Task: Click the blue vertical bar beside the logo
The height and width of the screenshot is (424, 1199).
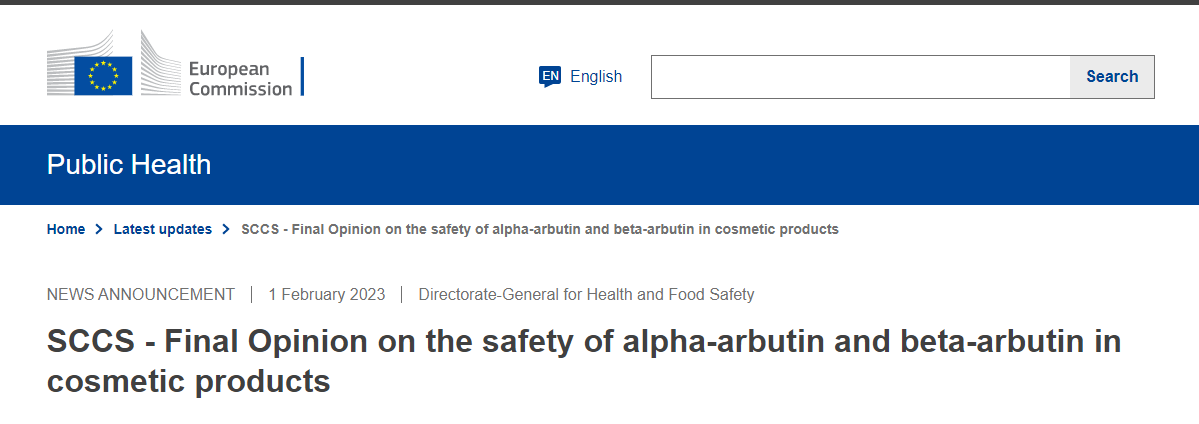Action: 302,77
